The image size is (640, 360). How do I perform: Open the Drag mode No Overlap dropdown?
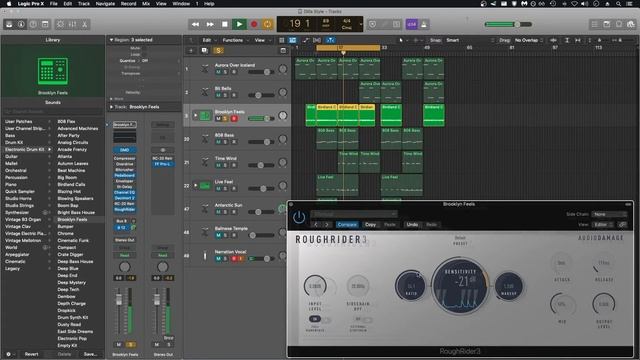click(x=529, y=40)
